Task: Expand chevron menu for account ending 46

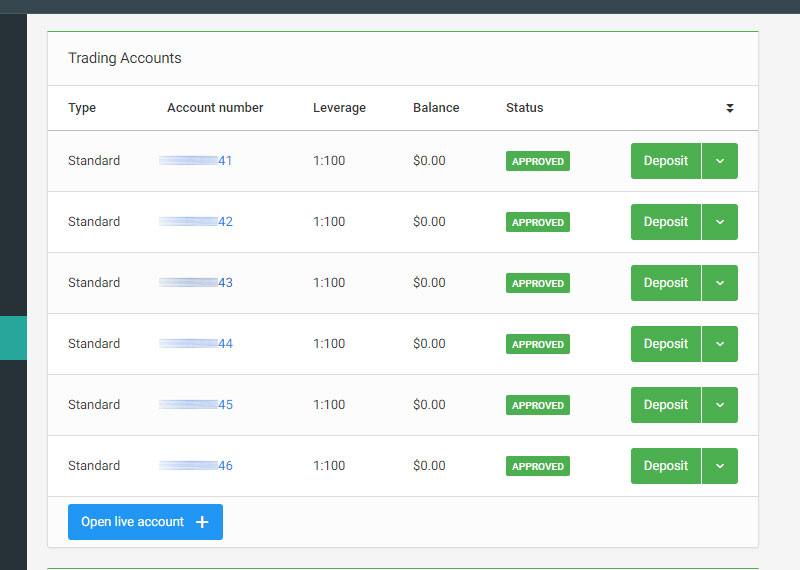Action: coord(720,466)
